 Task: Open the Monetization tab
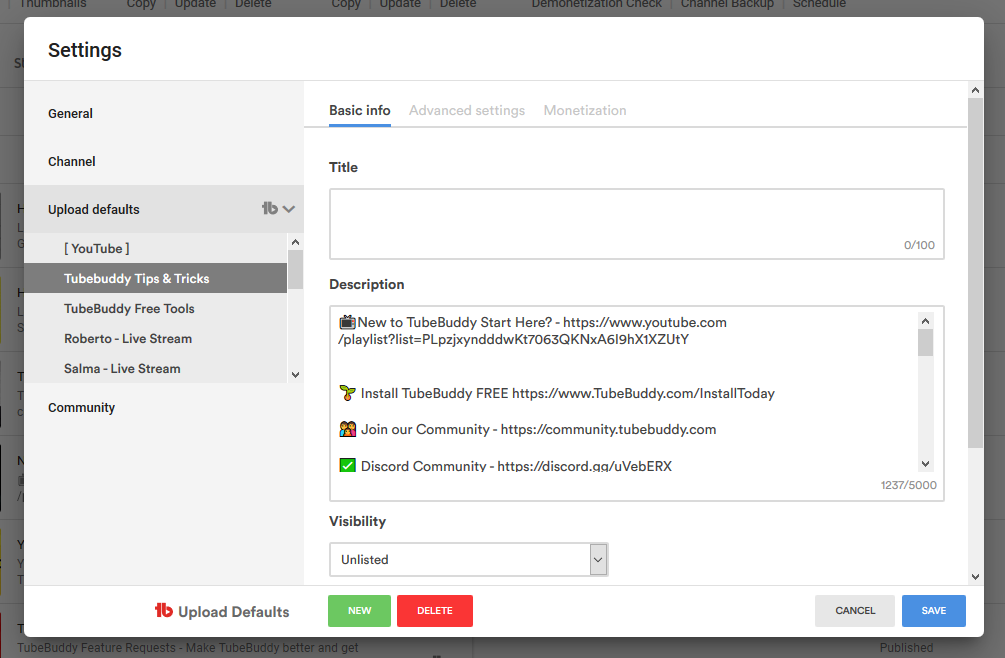click(585, 111)
